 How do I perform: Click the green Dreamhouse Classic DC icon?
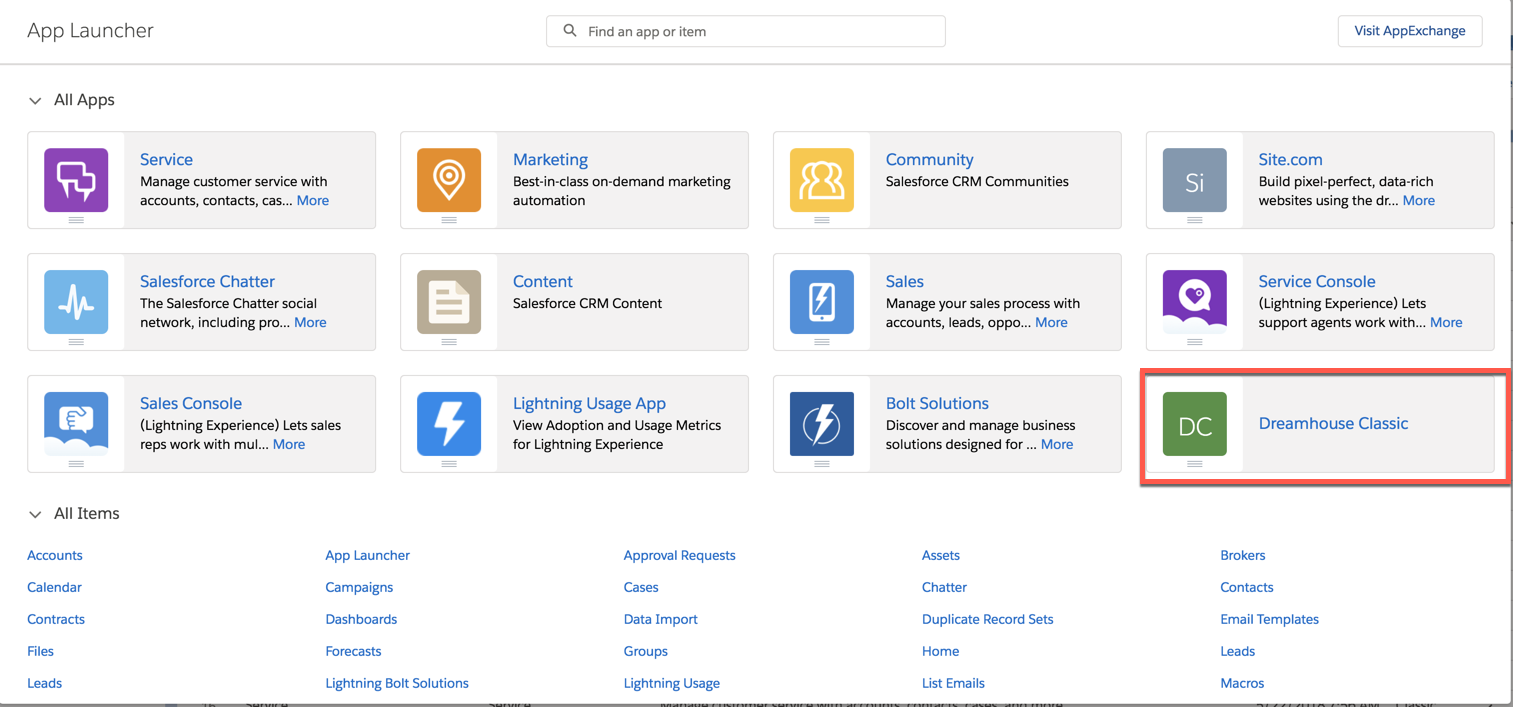click(x=1195, y=424)
